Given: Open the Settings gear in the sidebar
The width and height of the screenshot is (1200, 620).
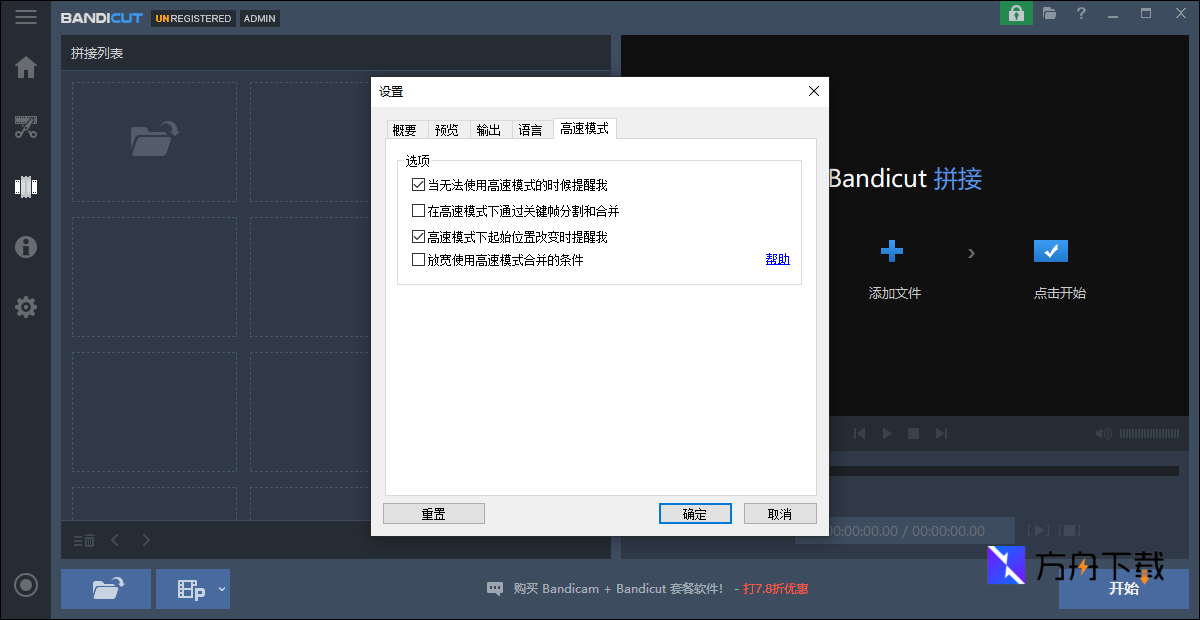Looking at the screenshot, I should [x=26, y=307].
